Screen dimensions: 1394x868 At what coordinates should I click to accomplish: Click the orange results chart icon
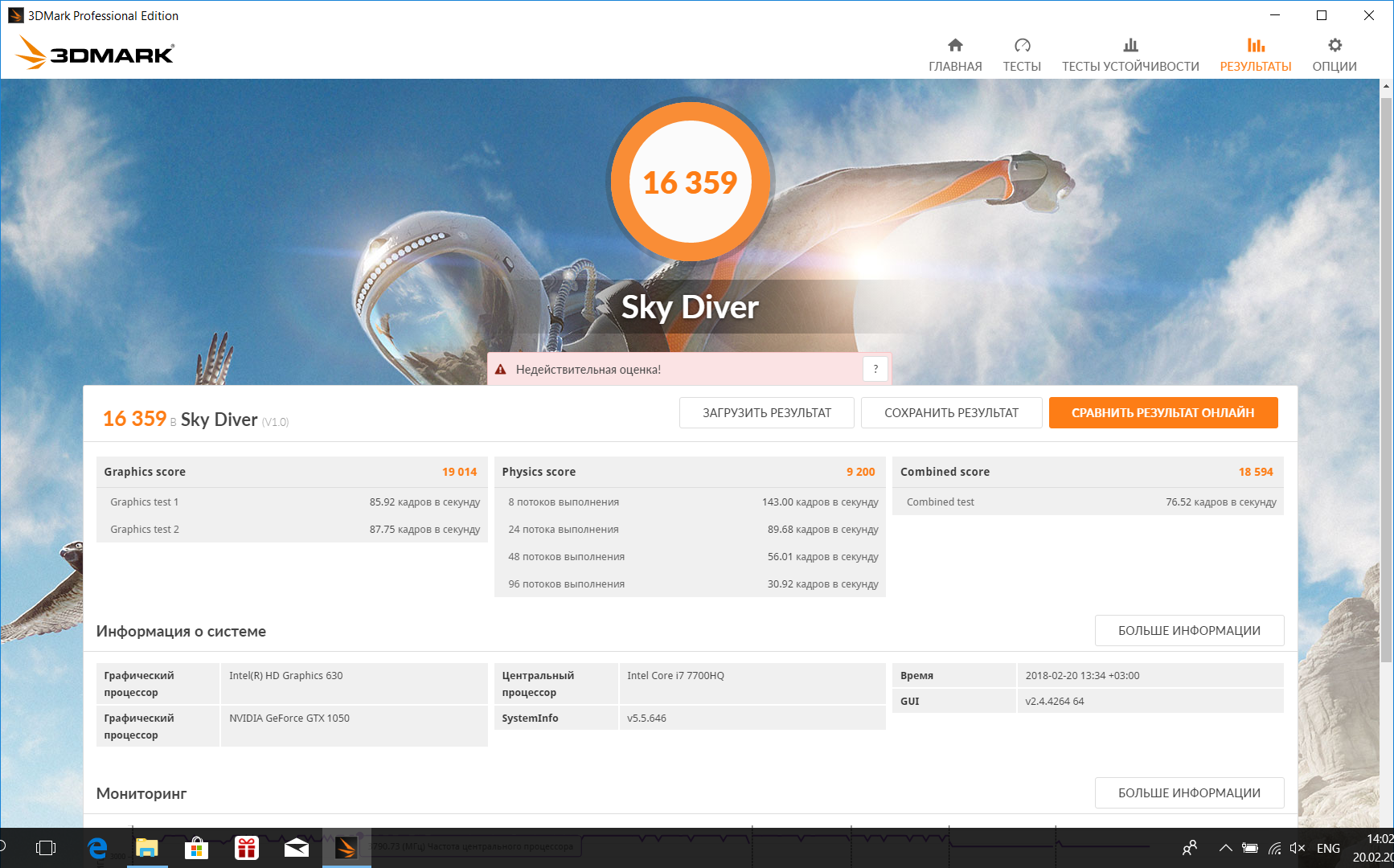tap(1256, 45)
